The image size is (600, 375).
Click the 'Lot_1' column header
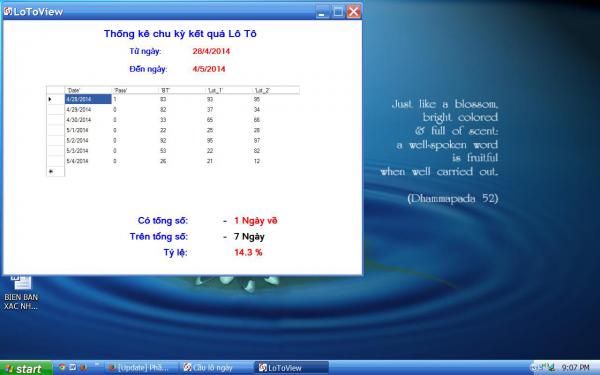[229, 90]
